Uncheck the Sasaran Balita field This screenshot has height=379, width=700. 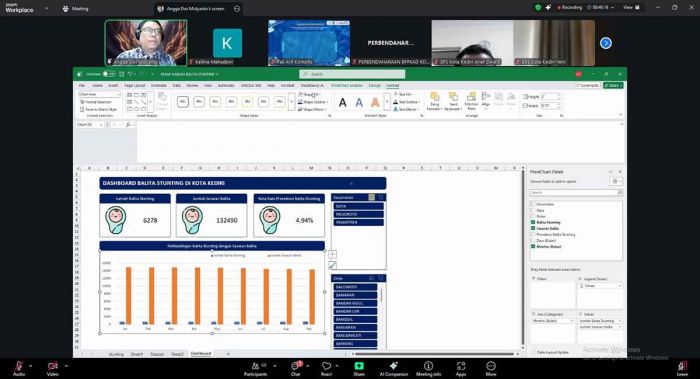point(533,228)
